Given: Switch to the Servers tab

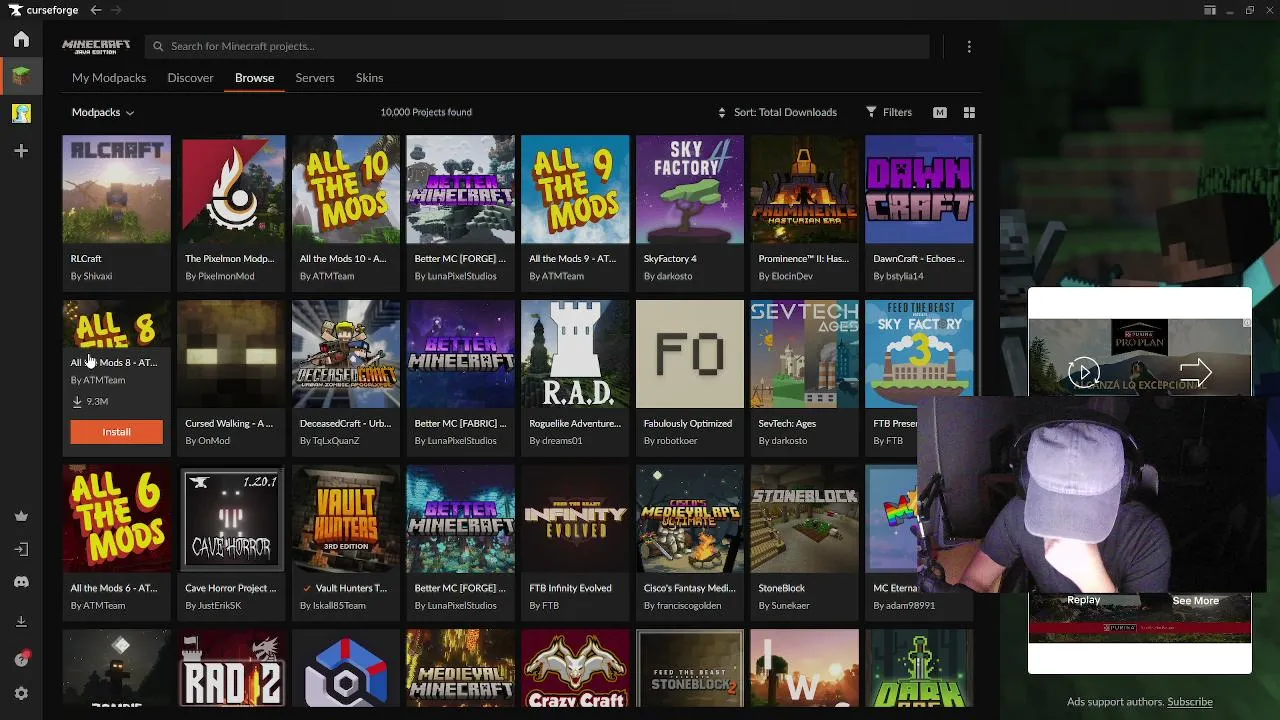Looking at the screenshot, I should [x=315, y=78].
